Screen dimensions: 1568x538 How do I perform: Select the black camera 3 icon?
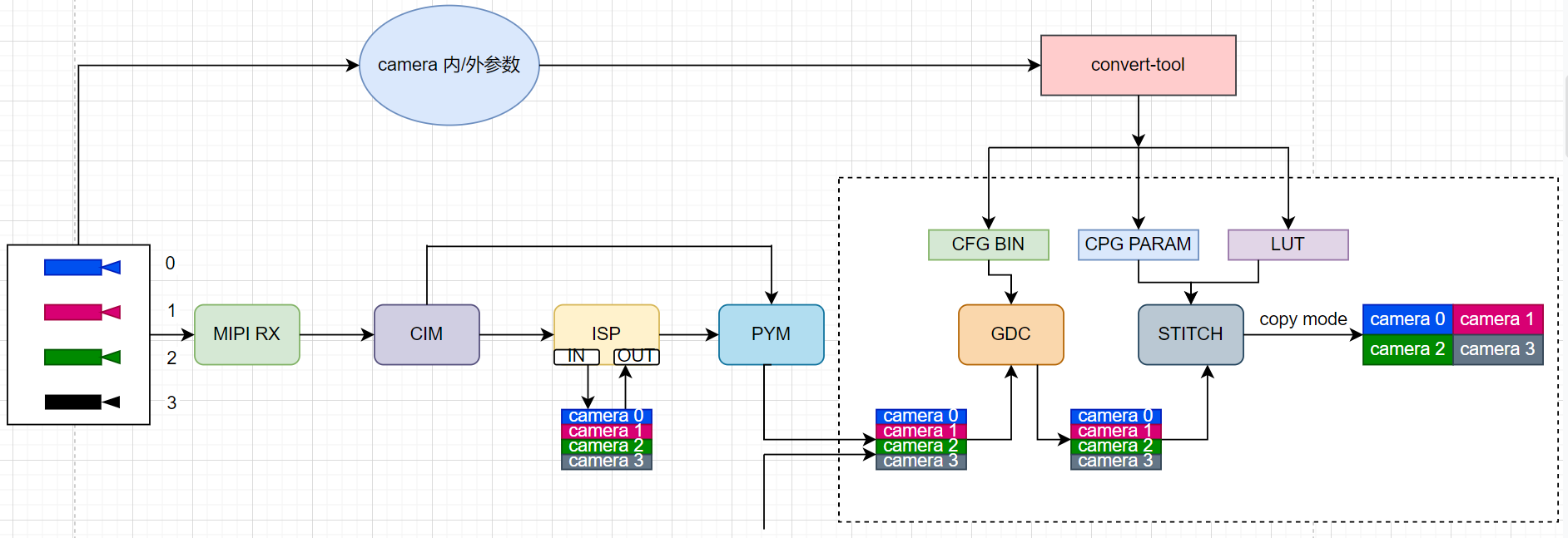tap(82, 402)
